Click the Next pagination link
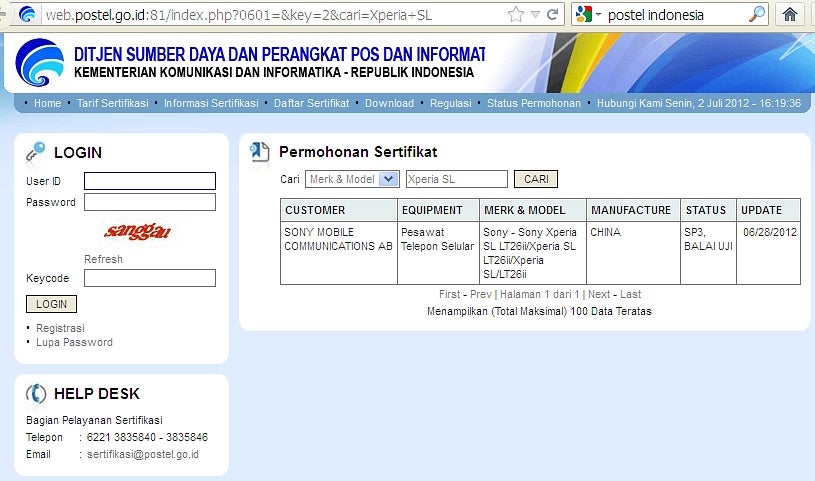815x481 pixels. [x=599, y=294]
